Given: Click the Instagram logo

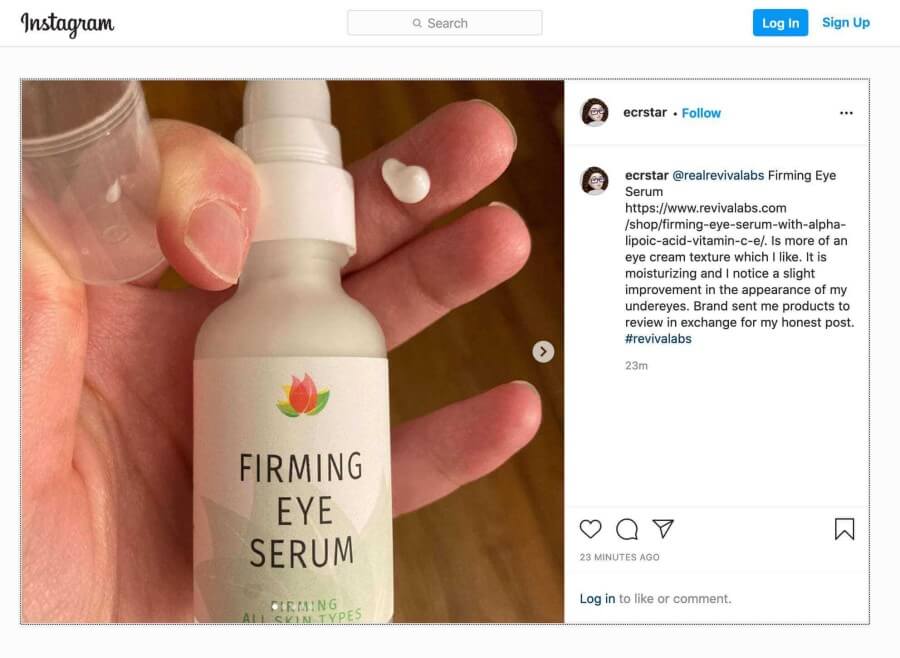Looking at the screenshot, I should pos(67,23).
